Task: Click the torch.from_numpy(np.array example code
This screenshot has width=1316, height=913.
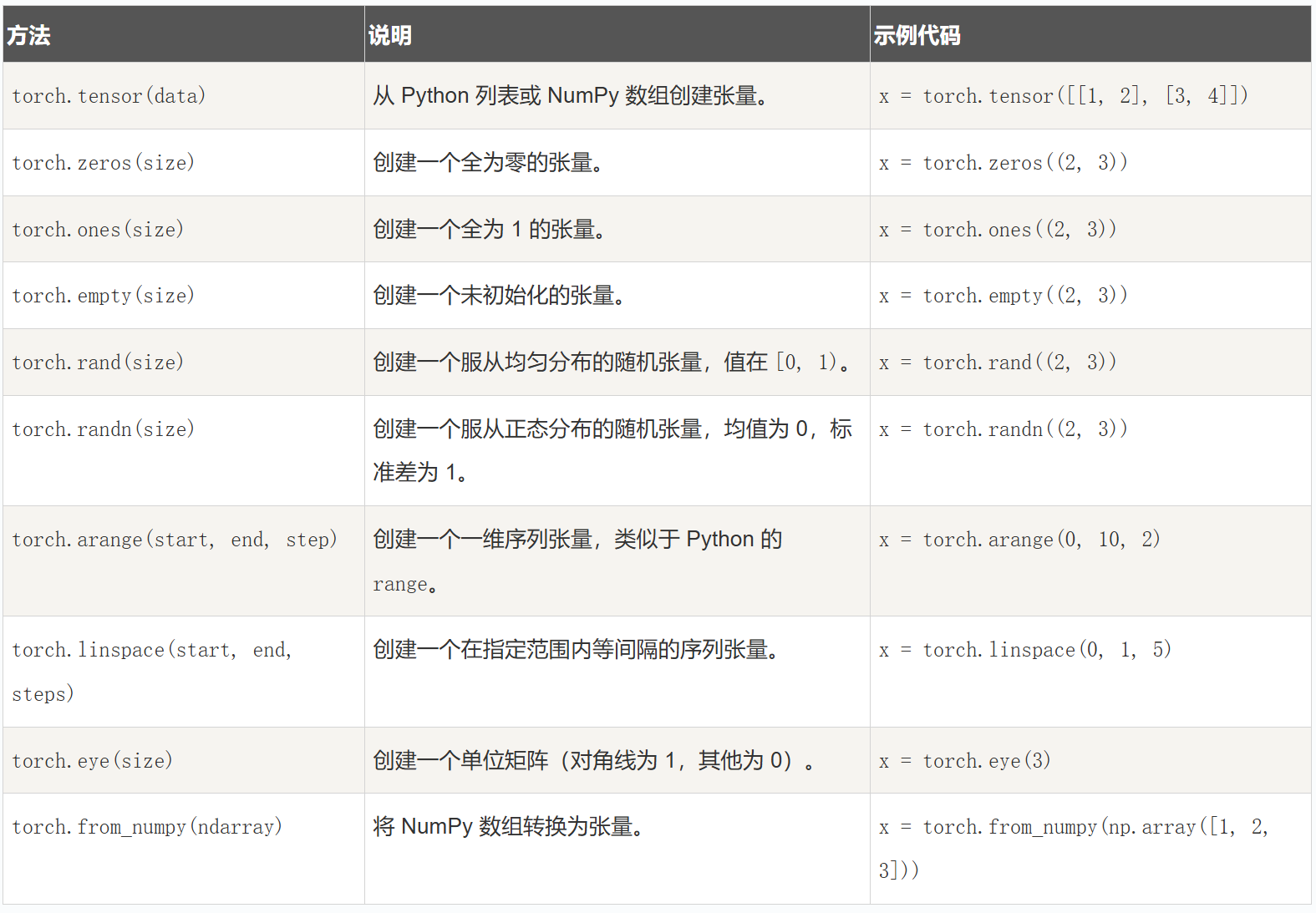Action: tap(1073, 828)
